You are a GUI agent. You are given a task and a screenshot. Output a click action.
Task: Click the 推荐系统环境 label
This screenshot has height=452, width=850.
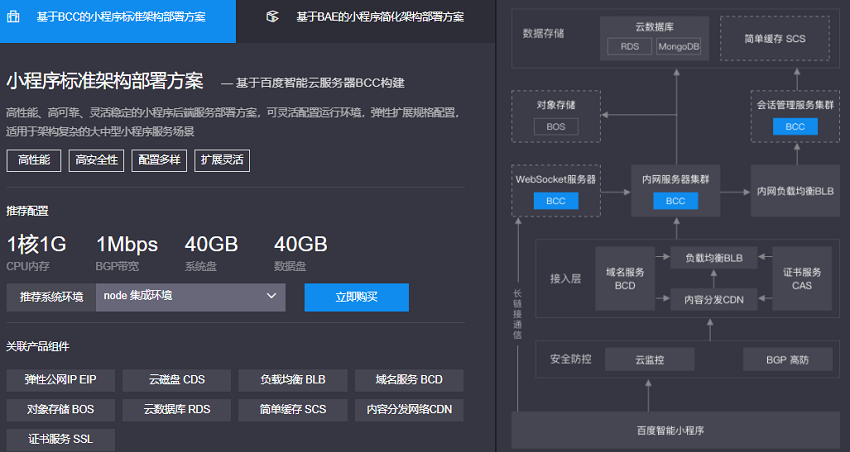pyautogui.click(x=51, y=297)
